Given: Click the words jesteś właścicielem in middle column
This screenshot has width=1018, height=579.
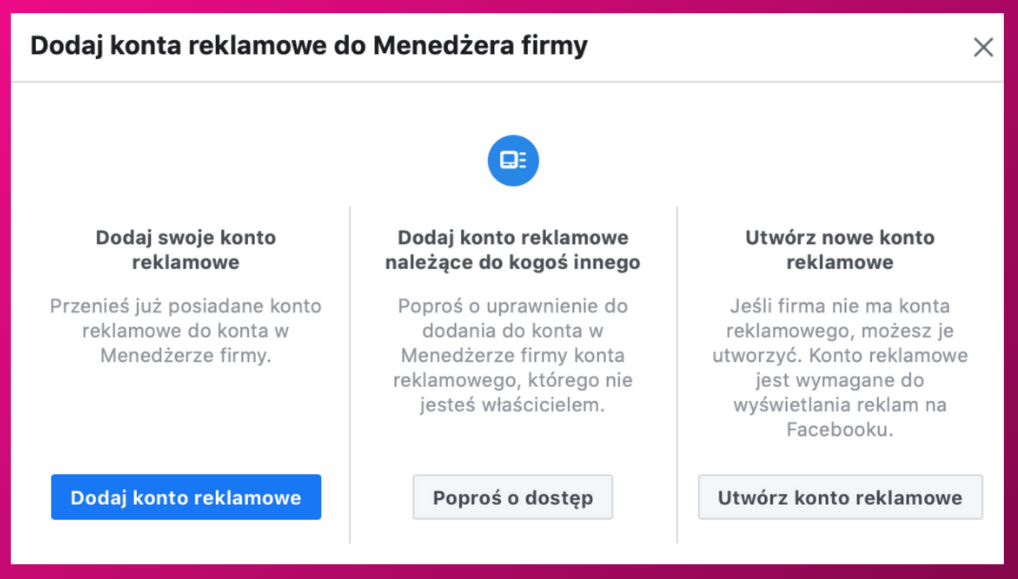Looking at the screenshot, I should click(513, 405).
